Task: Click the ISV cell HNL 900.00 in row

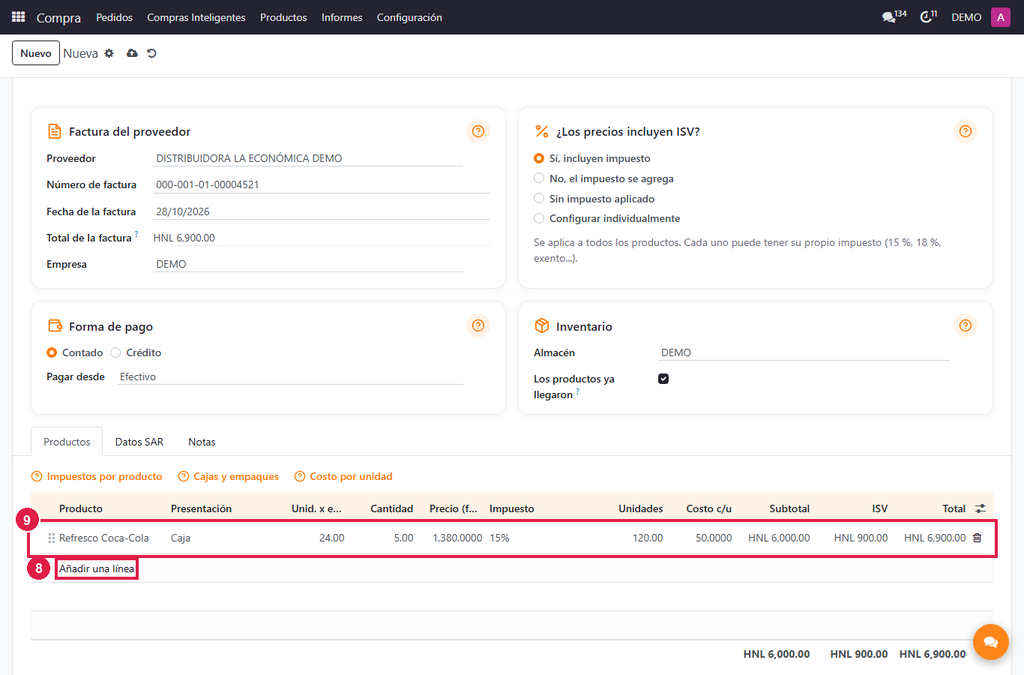Action: (861, 538)
